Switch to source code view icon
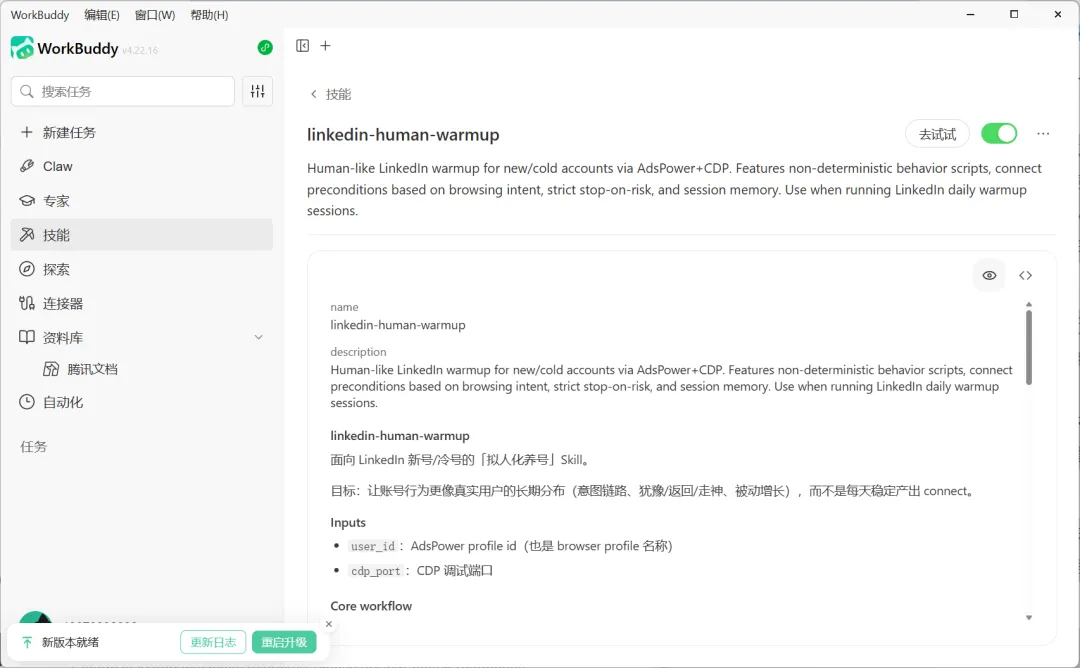The image size is (1080, 668). coord(1026,275)
